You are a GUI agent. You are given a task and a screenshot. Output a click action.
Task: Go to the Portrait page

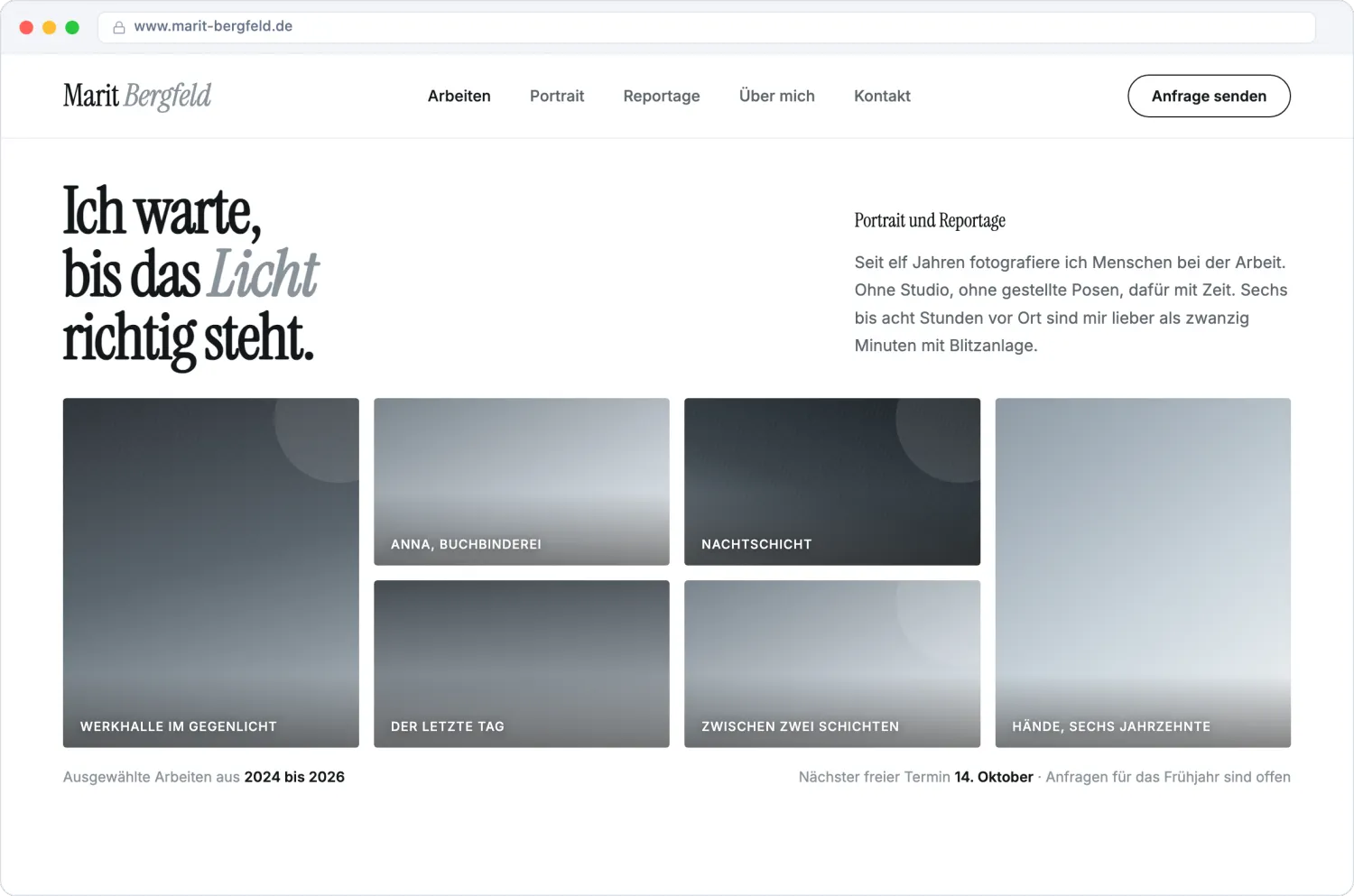[x=557, y=96]
